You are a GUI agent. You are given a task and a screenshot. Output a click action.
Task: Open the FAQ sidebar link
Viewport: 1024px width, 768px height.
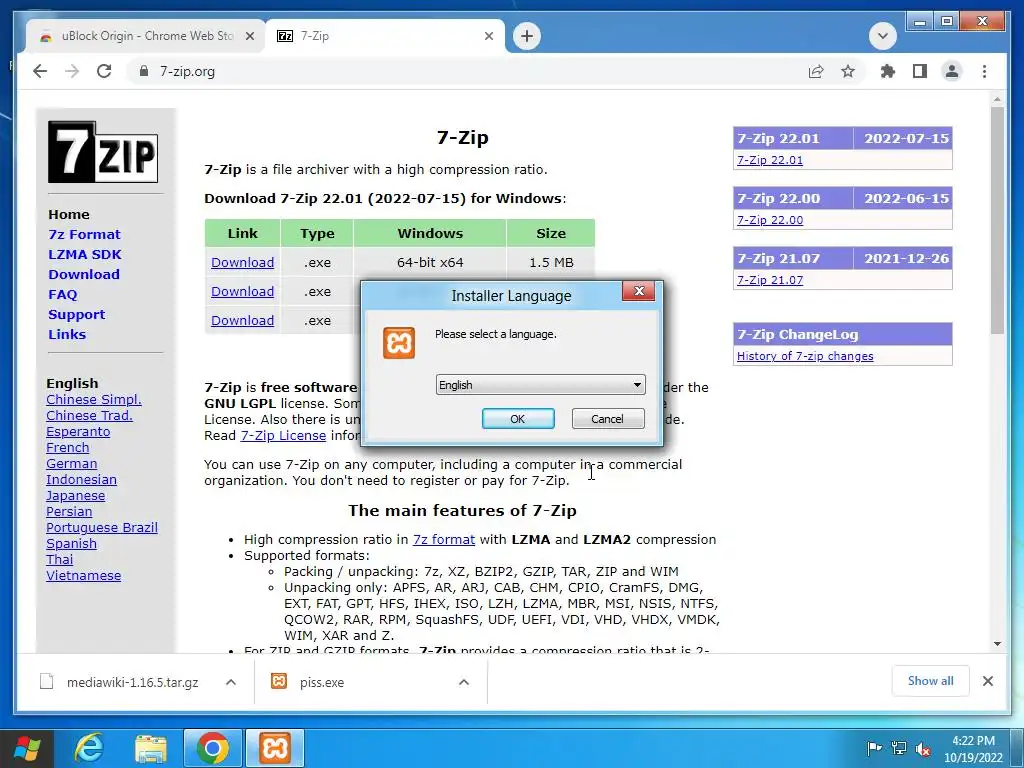pos(63,295)
